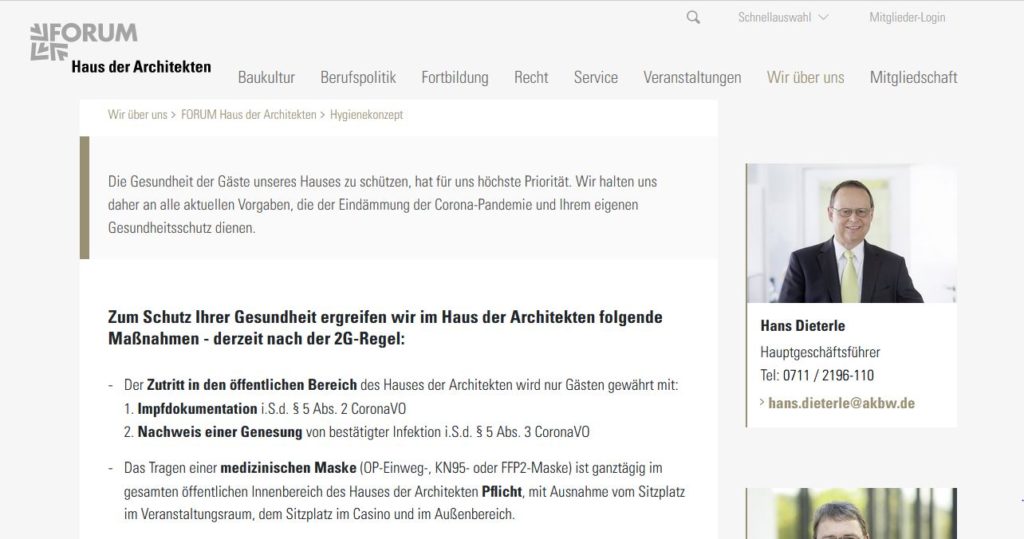Go to the Mitgliedschaft menu
Image resolution: width=1024 pixels, height=539 pixels.
[913, 77]
